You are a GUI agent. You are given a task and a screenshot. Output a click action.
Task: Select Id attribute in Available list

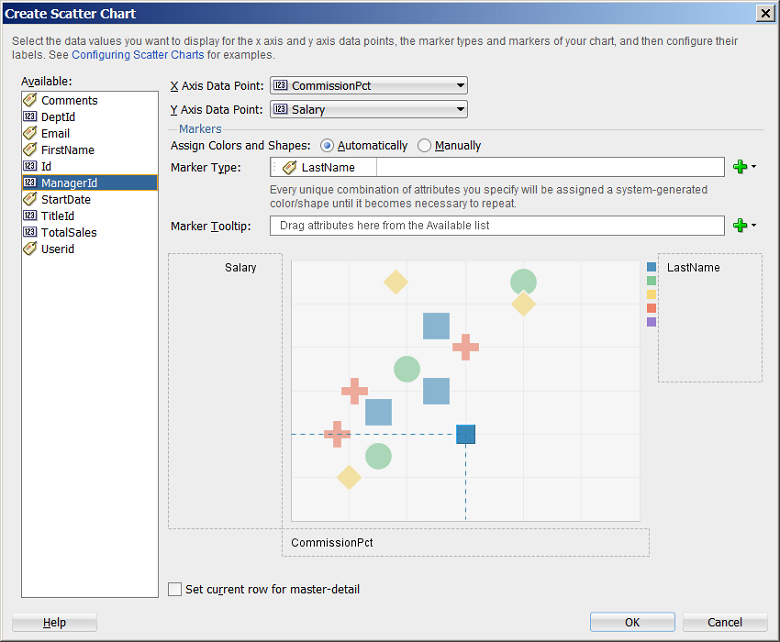tap(90, 166)
